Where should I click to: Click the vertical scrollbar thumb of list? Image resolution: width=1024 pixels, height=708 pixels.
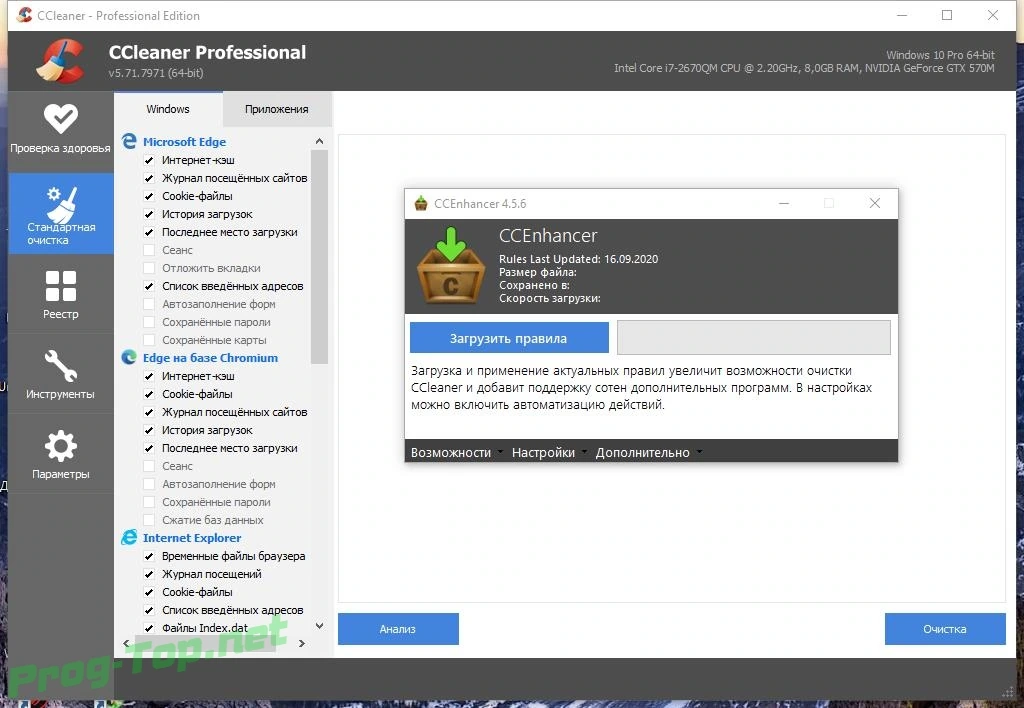tap(319, 257)
